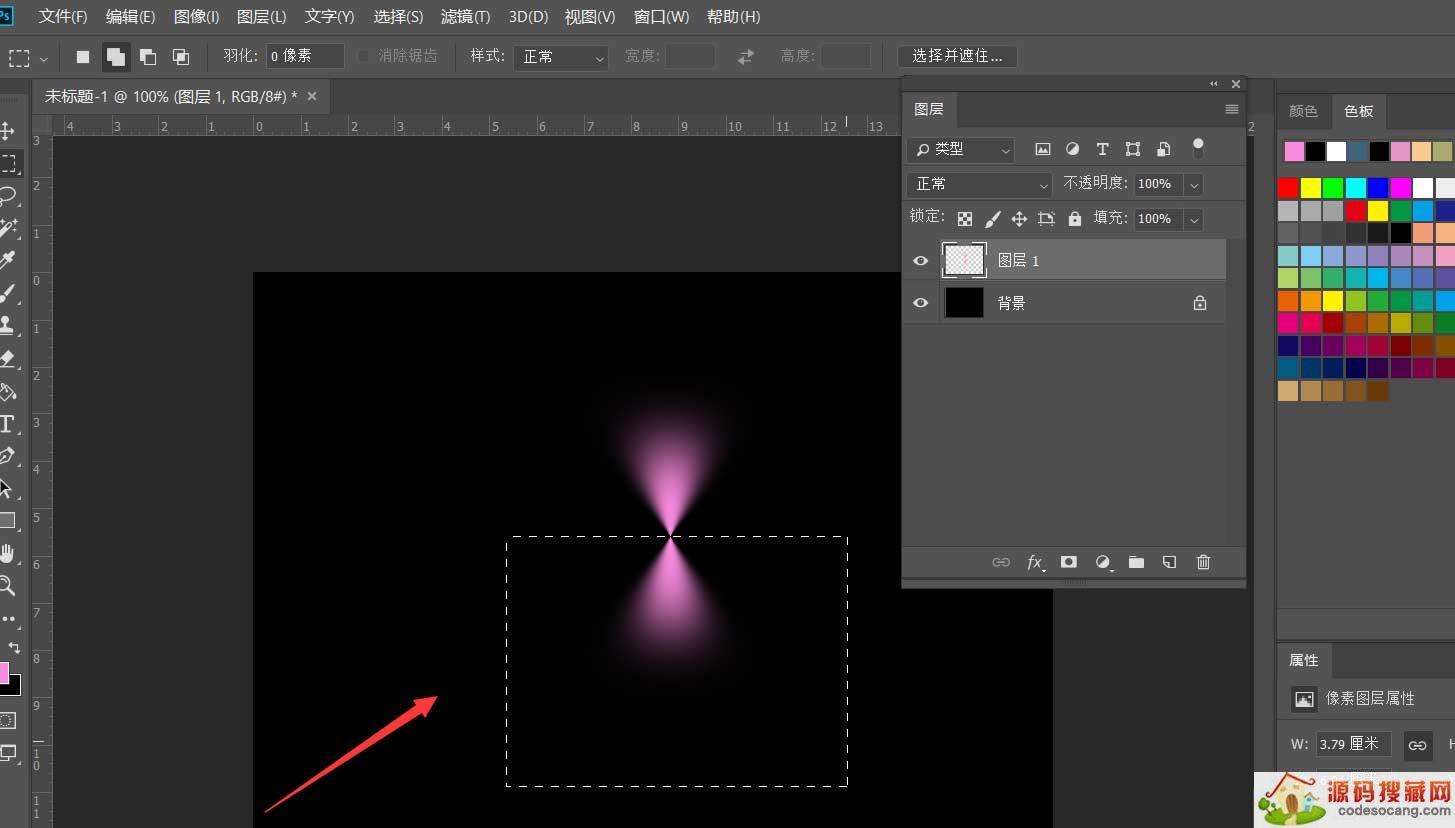Image resolution: width=1455 pixels, height=828 pixels.
Task: Select the Brush tool
Action: [8, 293]
